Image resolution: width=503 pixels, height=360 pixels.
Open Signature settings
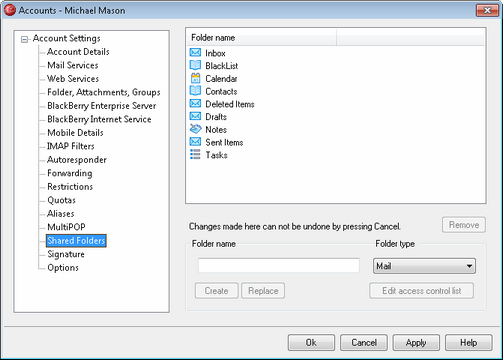(x=66, y=254)
